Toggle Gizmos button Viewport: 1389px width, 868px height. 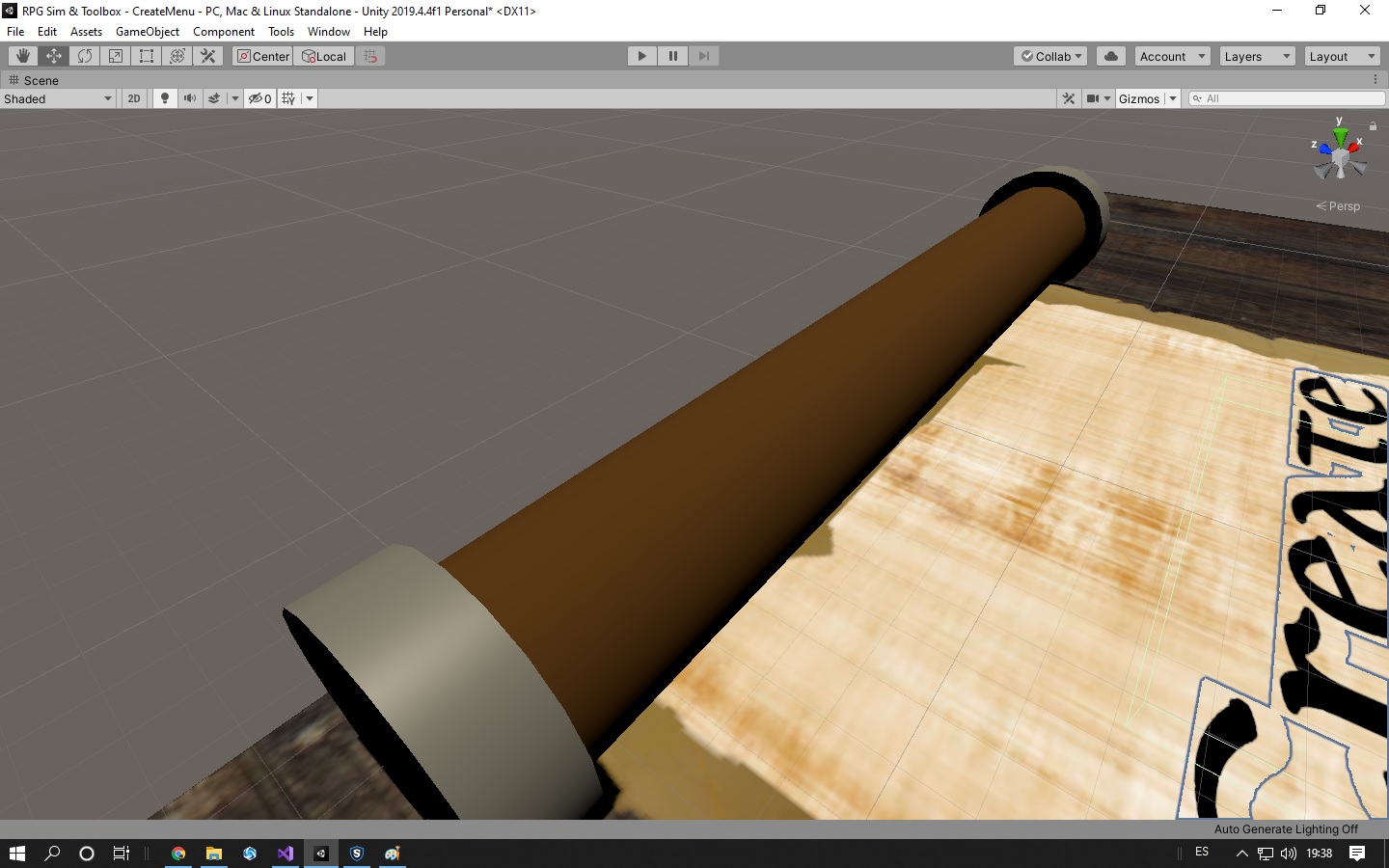(1139, 98)
